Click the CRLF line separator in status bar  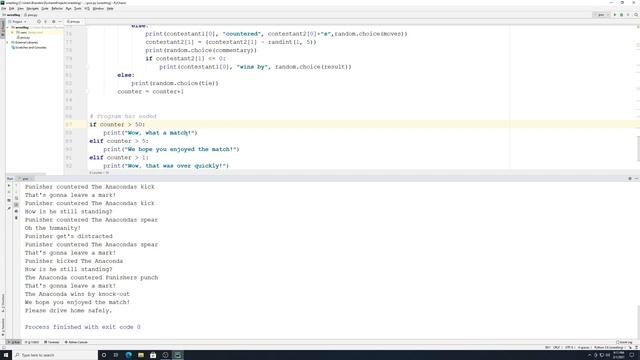pos(557,347)
